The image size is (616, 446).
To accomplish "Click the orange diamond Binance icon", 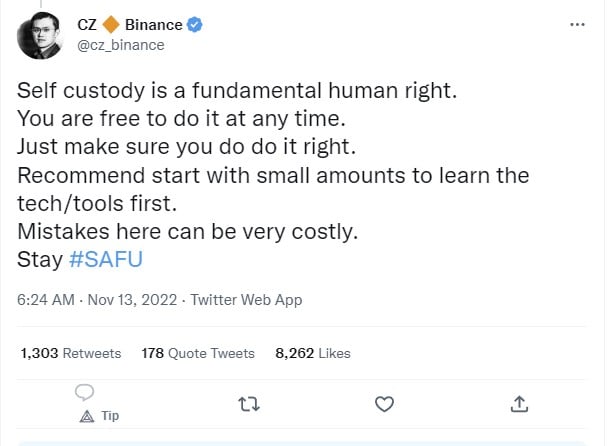I will point(111,25).
